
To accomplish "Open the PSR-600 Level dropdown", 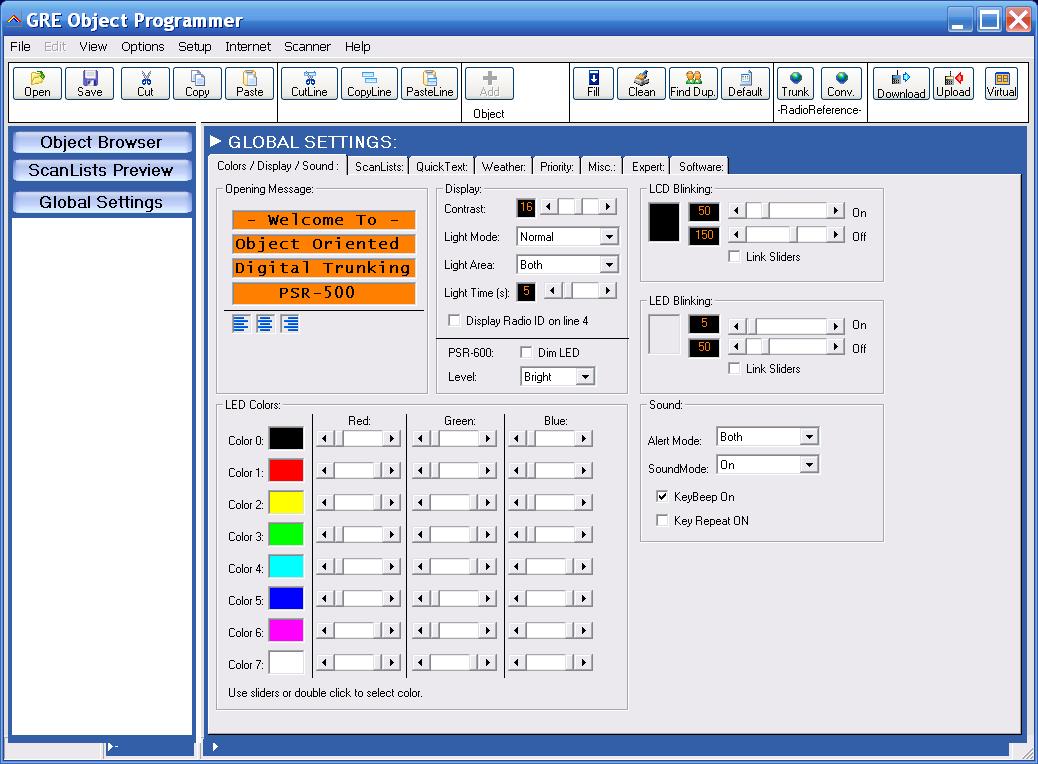I will [585, 377].
